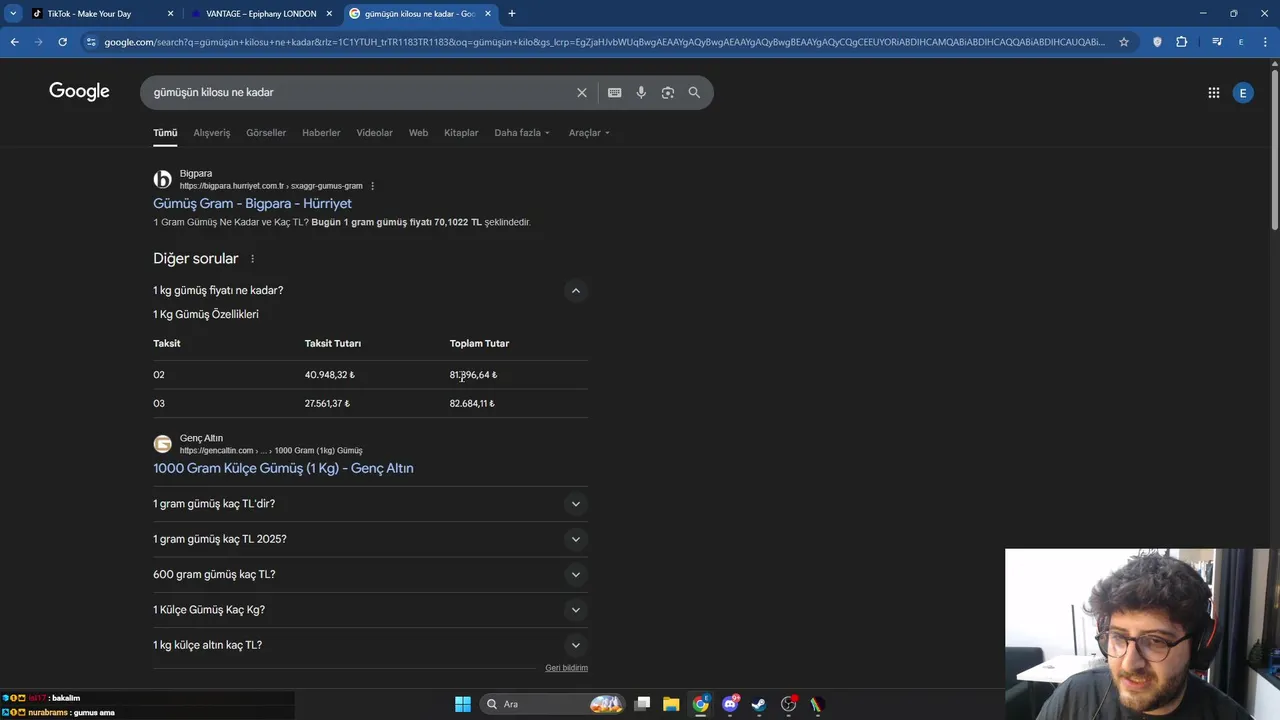Screen dimensions: 1280x720
Task: Open the Araçlar dropdown
Action: point(589,133)
